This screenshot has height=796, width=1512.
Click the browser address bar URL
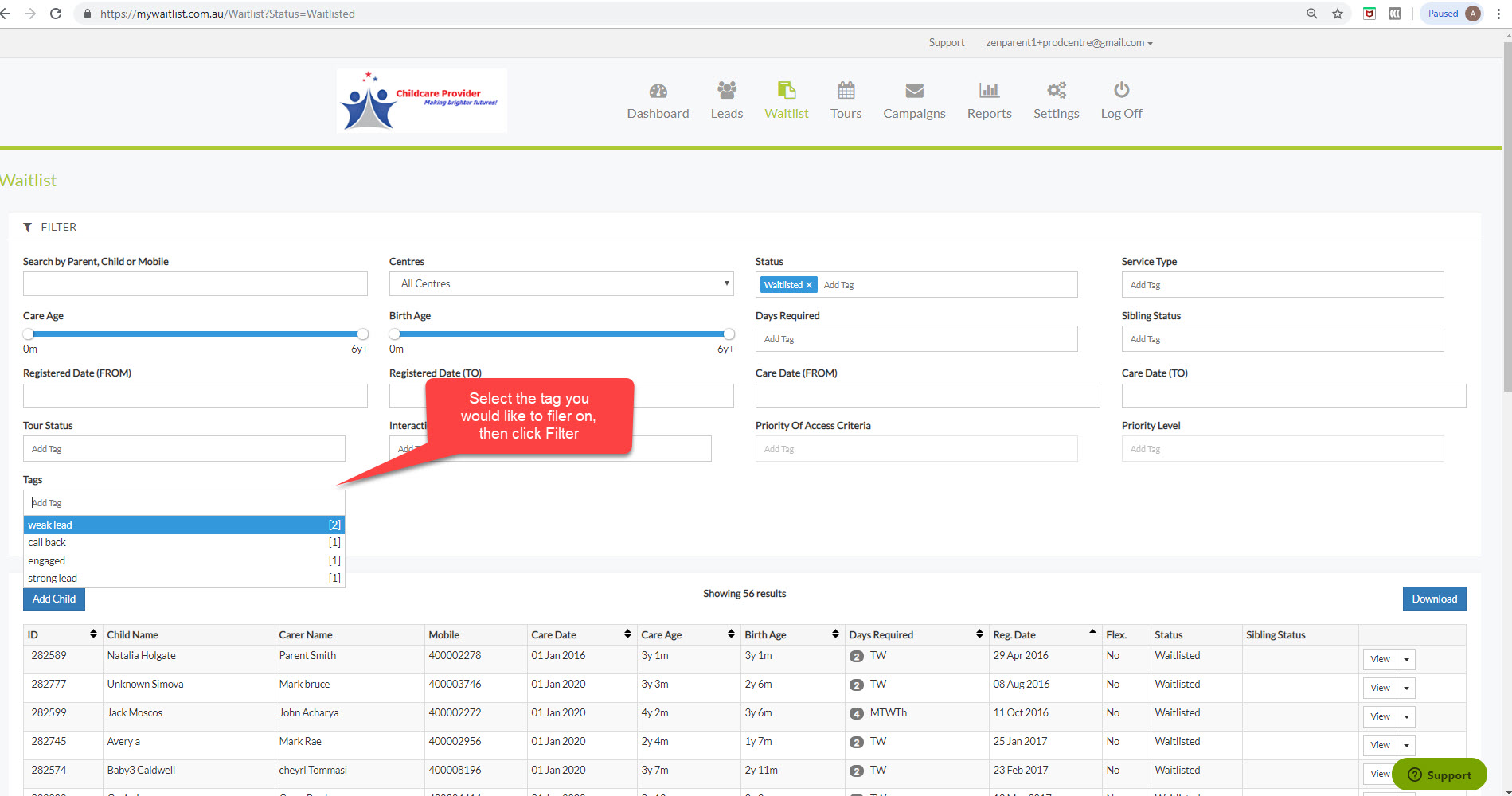[228, 14]
